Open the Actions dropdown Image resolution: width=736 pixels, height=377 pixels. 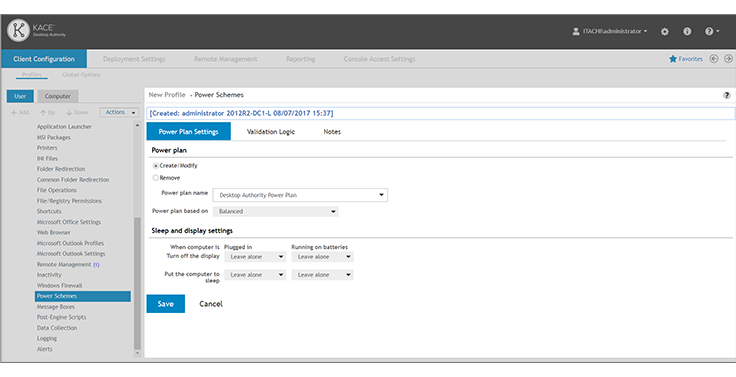119,113
